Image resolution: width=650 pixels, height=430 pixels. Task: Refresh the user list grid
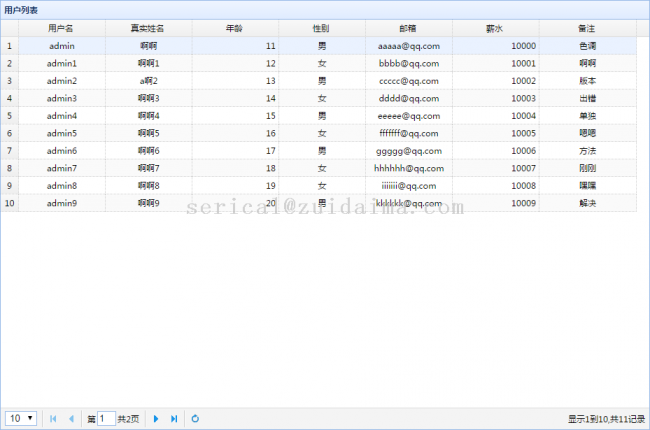195,418
